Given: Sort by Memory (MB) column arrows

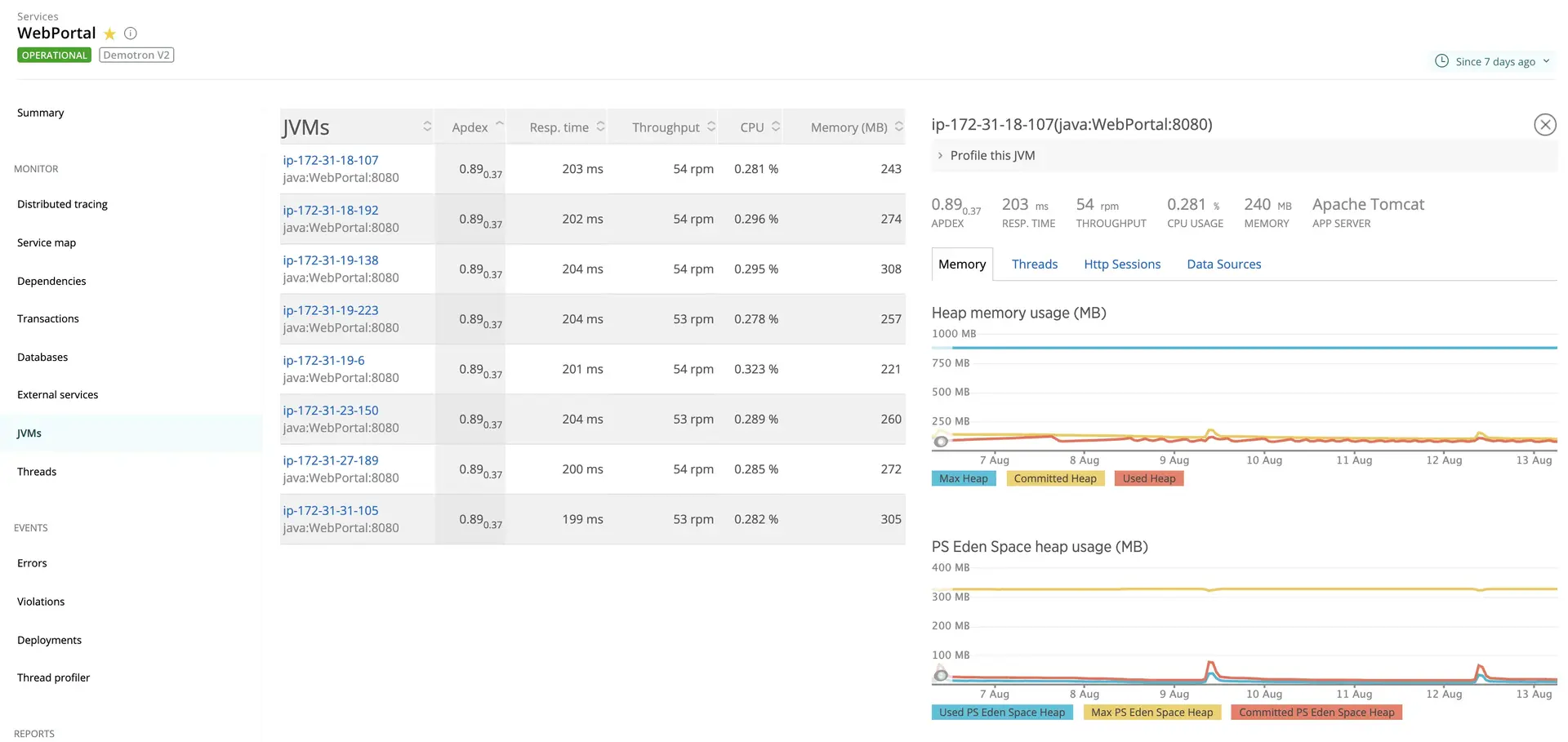Looking at the screenshot, I should point(898,127).
